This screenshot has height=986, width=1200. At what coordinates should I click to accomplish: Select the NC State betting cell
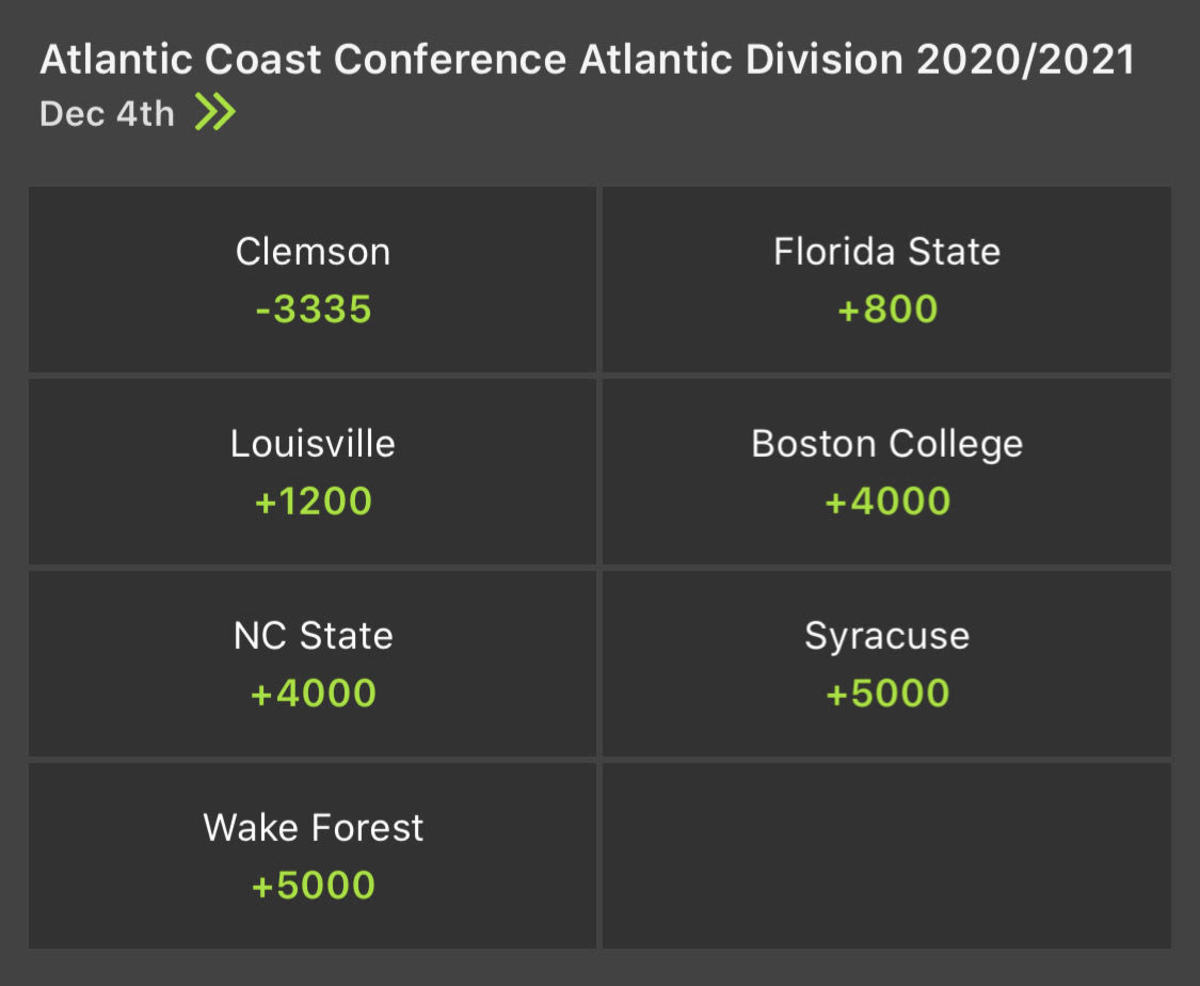tap(312, 662)
